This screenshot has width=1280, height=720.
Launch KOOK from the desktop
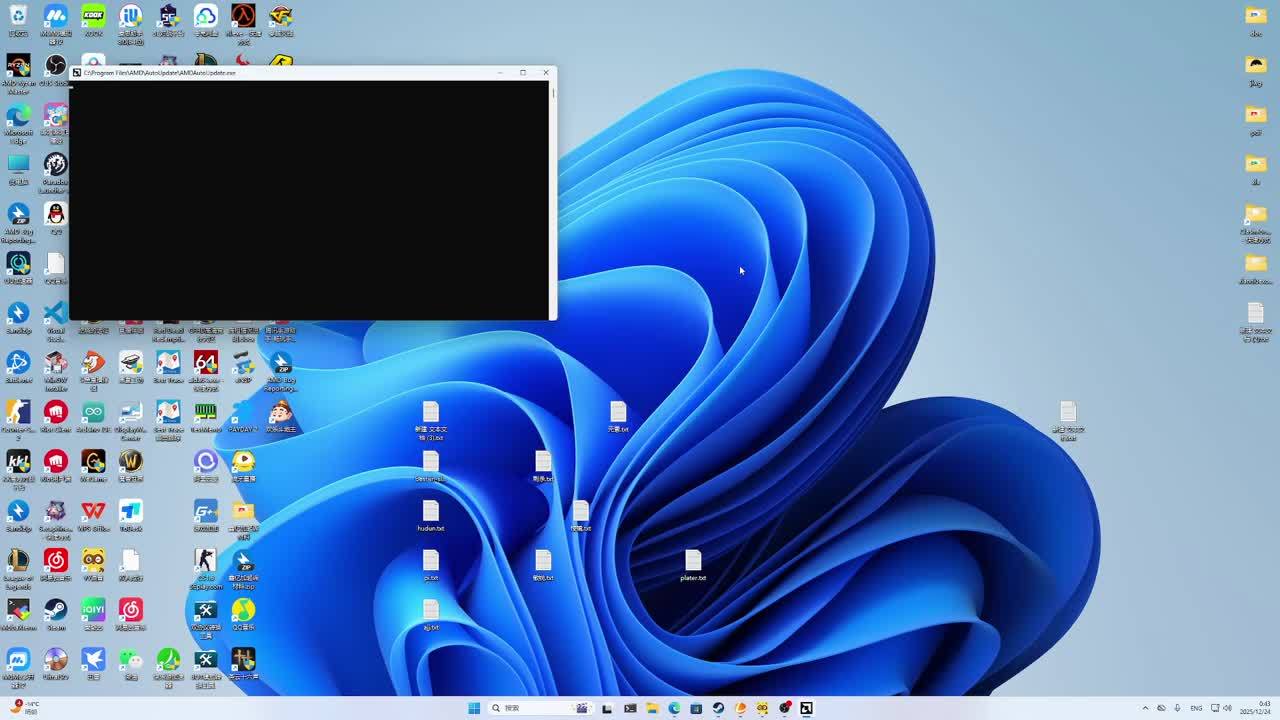(x=93, y=16)
